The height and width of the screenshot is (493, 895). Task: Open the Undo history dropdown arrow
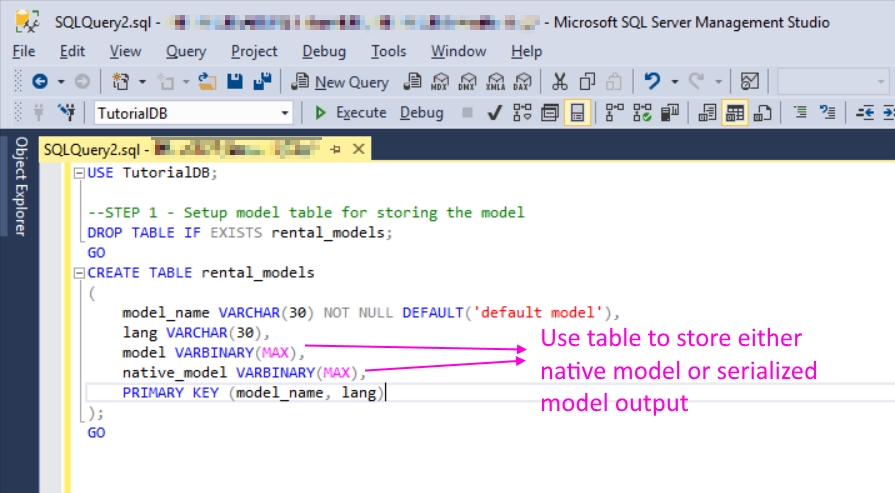(675, 82)
